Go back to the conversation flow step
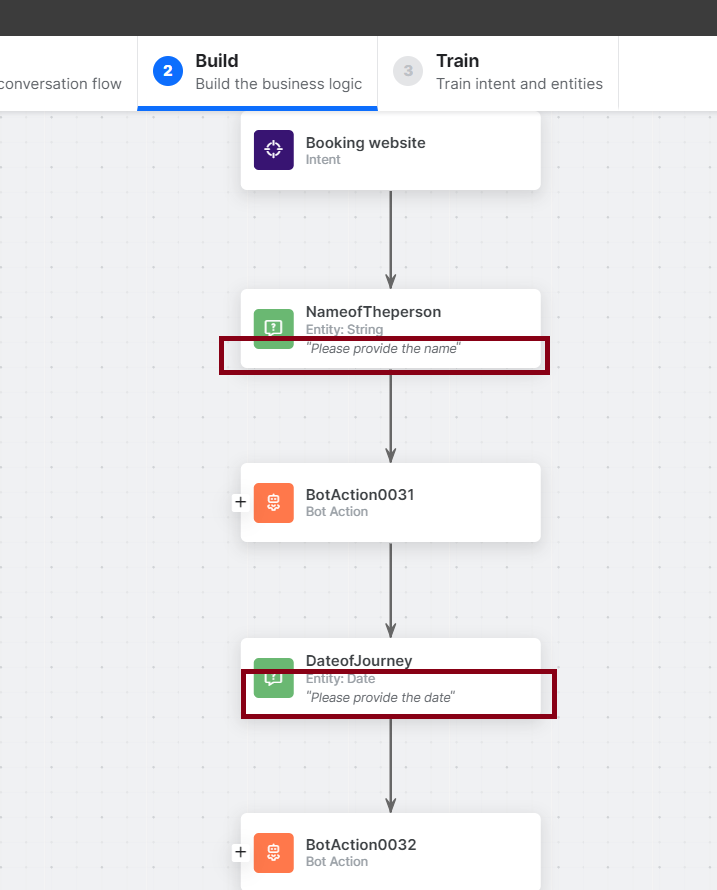This screenshot has height=890, width=717. (x=60, y=84)
